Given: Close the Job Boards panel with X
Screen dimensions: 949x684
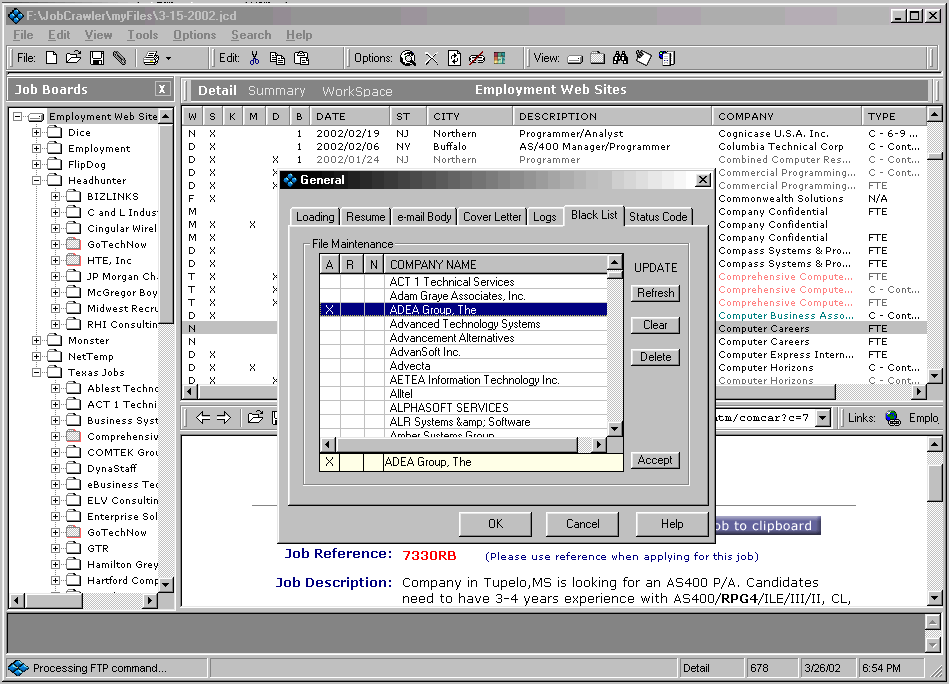Looking at the screenshot, I should [x=162, y=89].
